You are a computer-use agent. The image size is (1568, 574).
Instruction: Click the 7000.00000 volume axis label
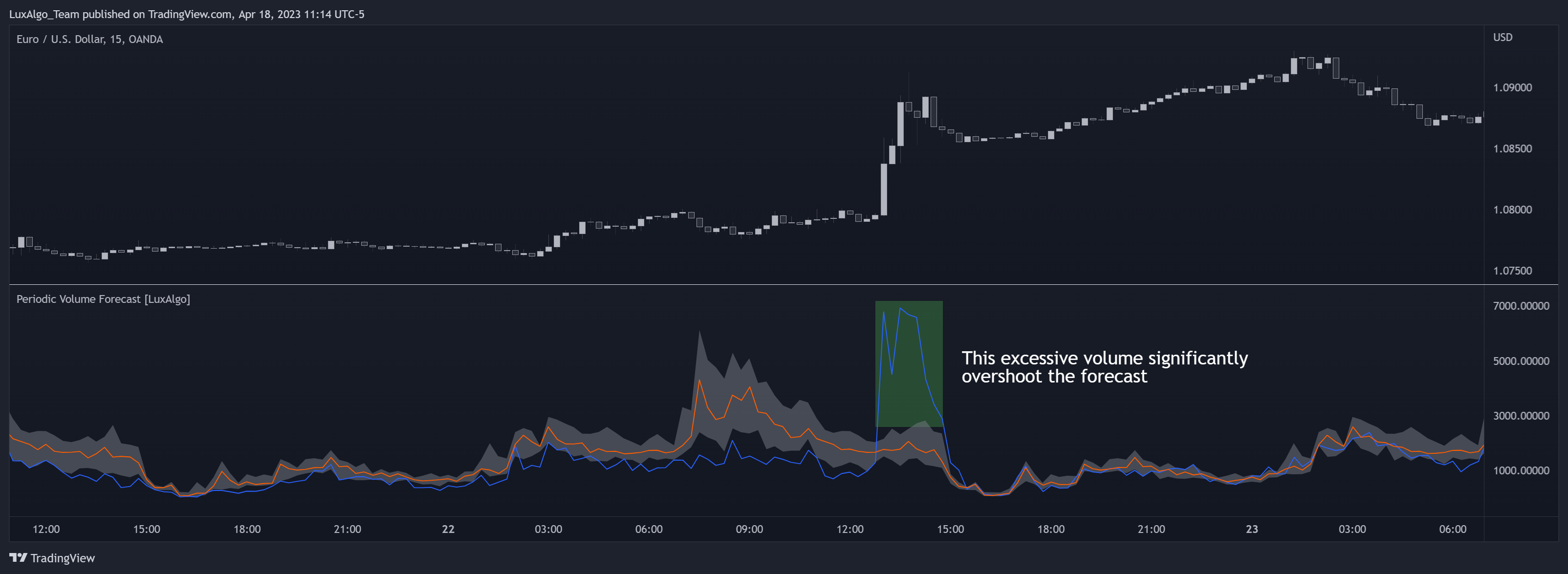click(1521, 306)
